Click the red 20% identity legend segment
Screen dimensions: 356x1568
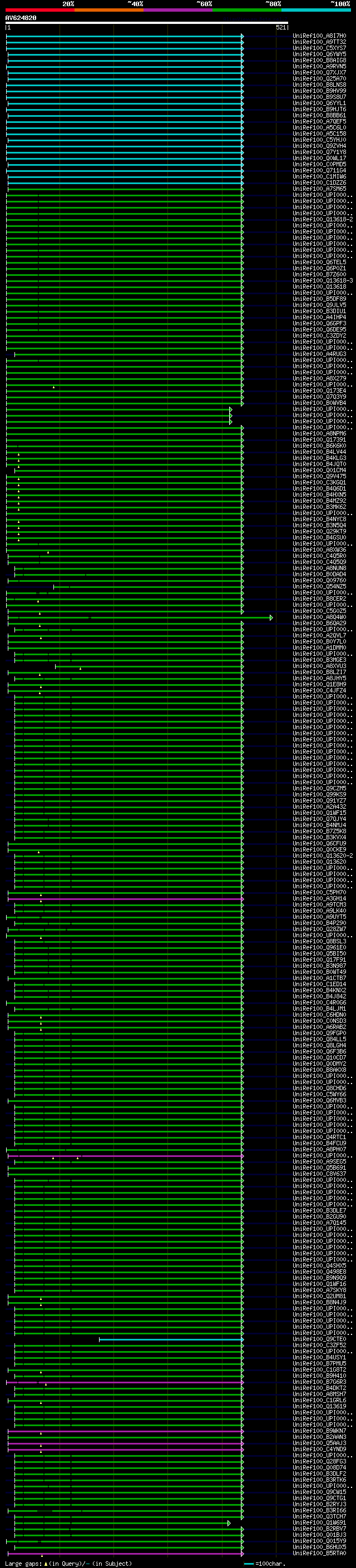coord(39,10)
